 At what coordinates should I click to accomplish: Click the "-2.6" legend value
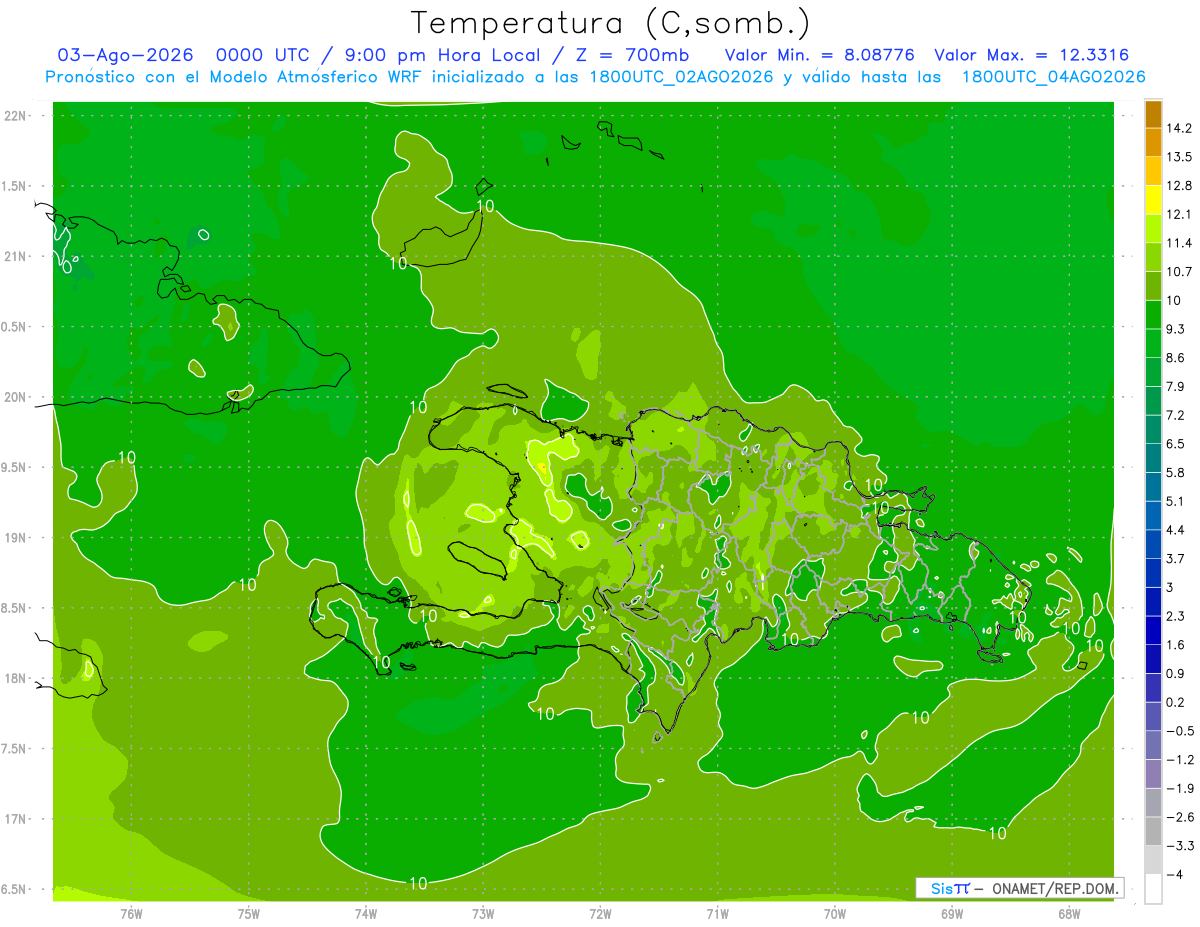point(1179,817)
